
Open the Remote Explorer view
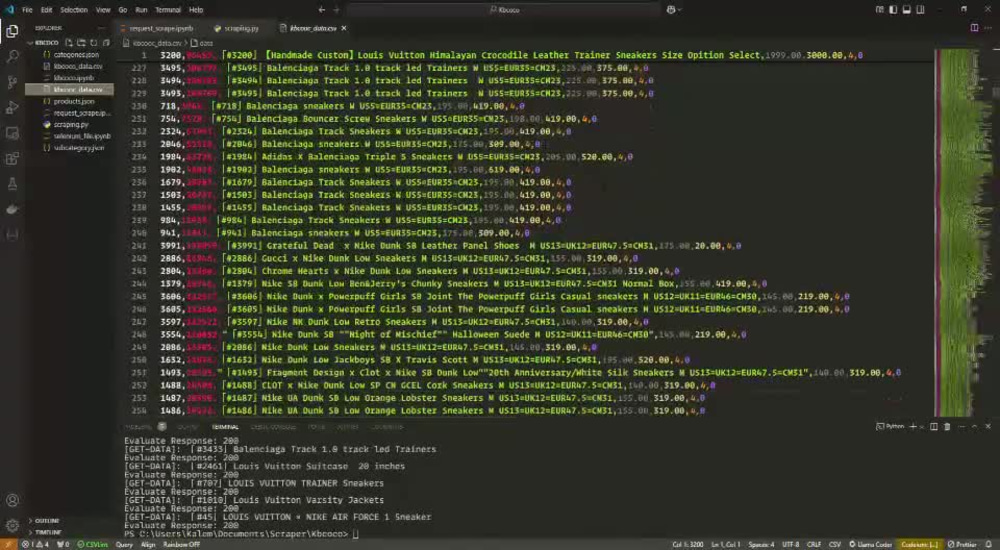[12, 133]
